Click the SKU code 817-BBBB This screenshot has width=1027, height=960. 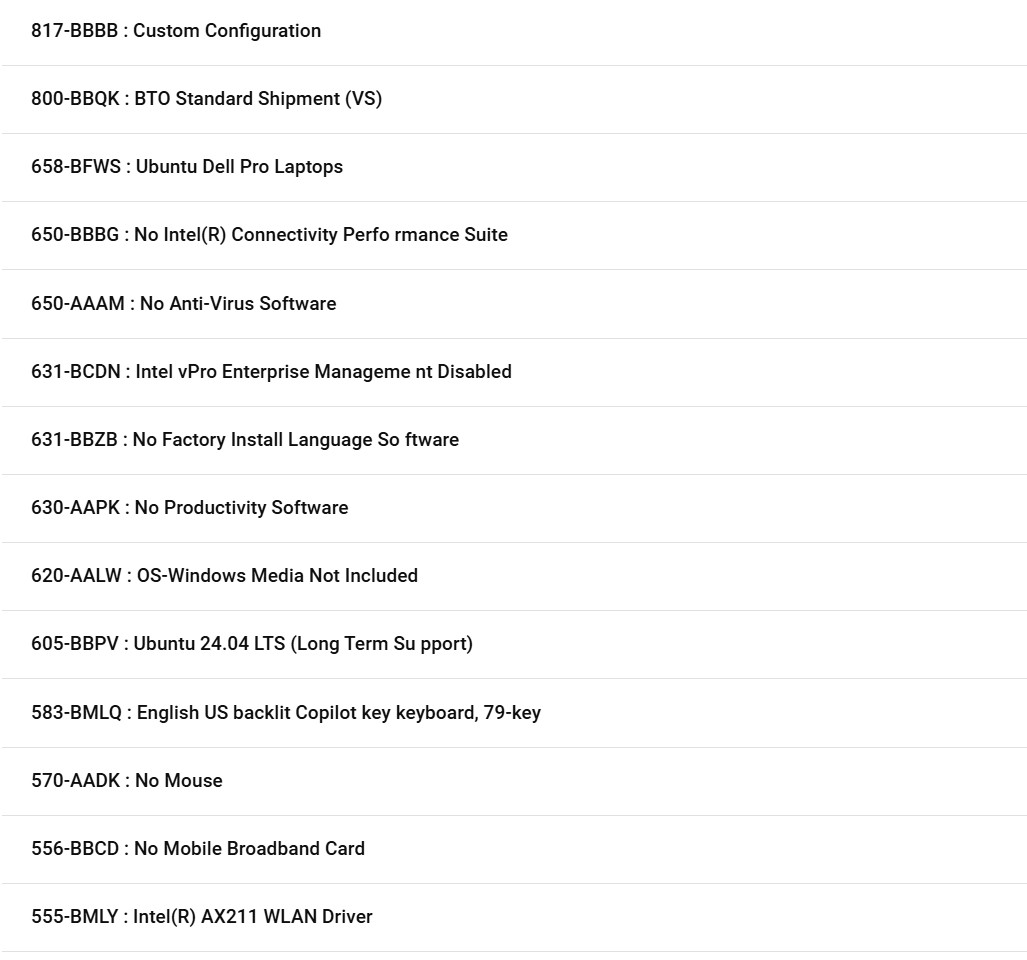click(75, 31)
